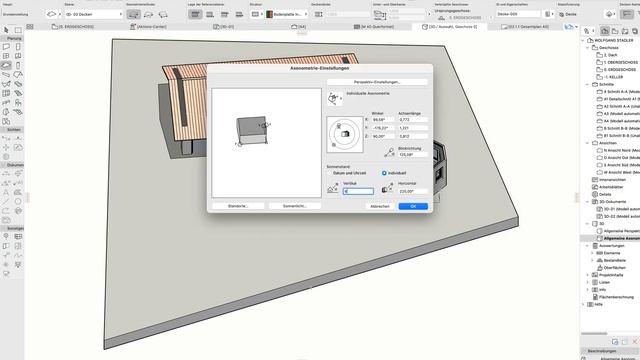Click the Deckenkanten icon in the info box

coord(319,14)
